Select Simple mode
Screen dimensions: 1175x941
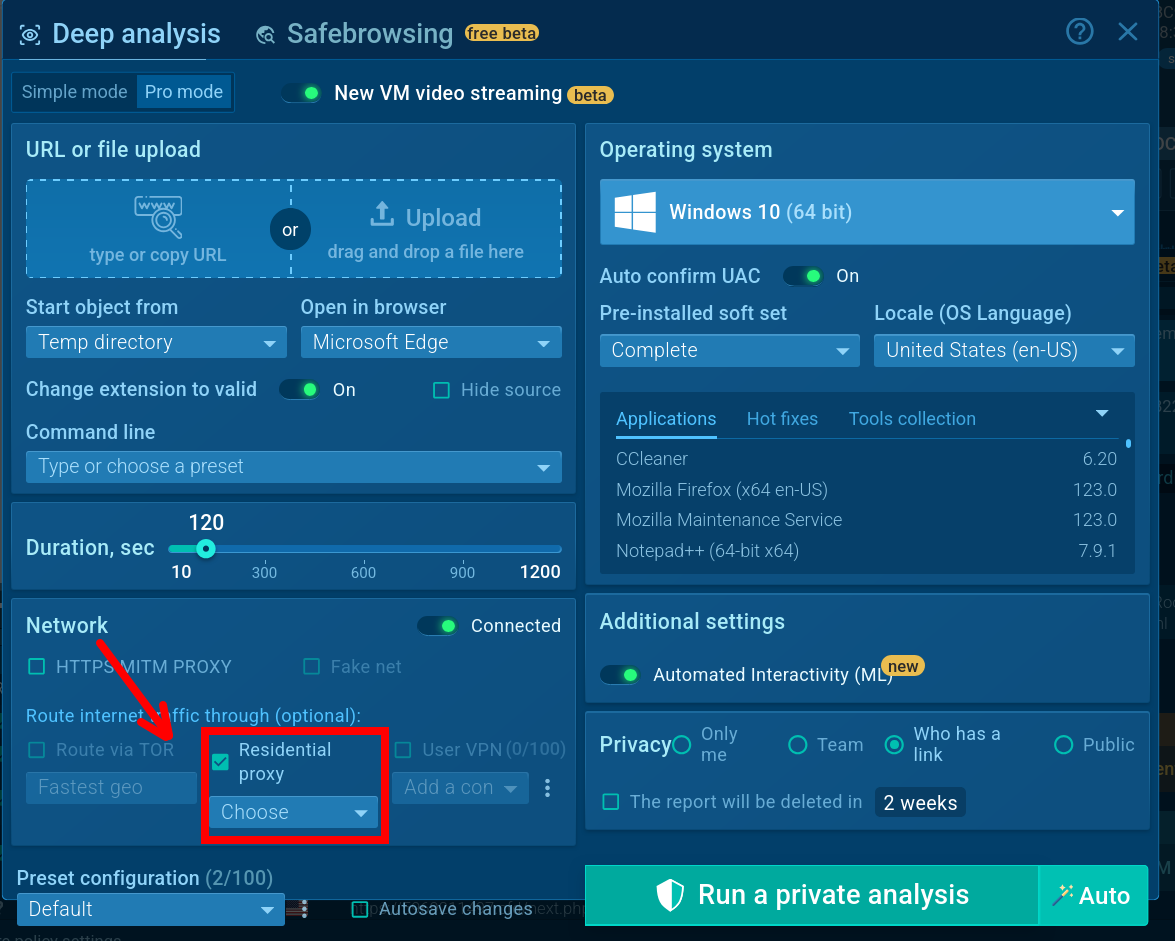(74, 92)
